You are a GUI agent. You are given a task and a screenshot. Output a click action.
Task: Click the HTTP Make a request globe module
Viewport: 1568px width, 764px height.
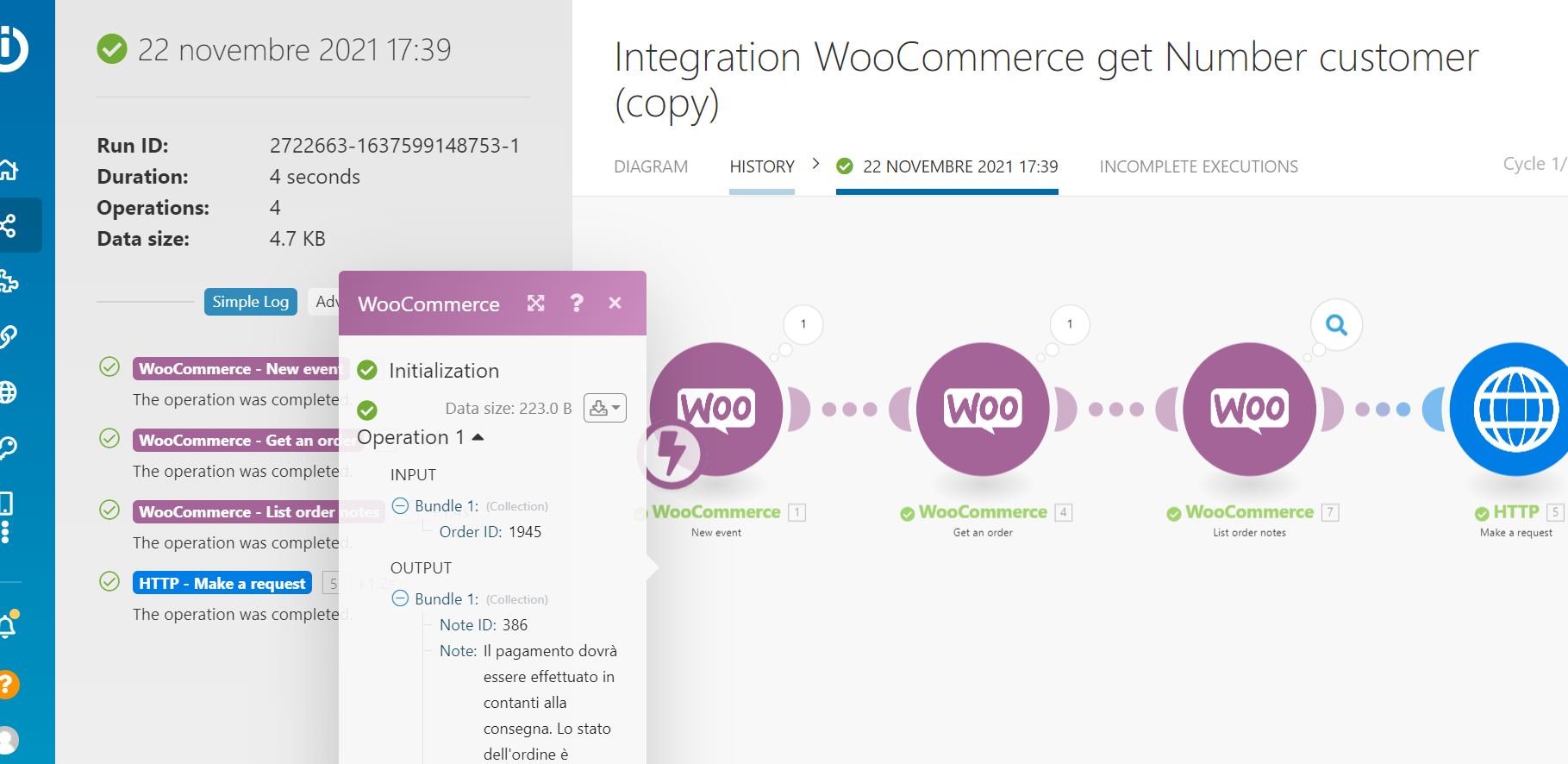1513,409
